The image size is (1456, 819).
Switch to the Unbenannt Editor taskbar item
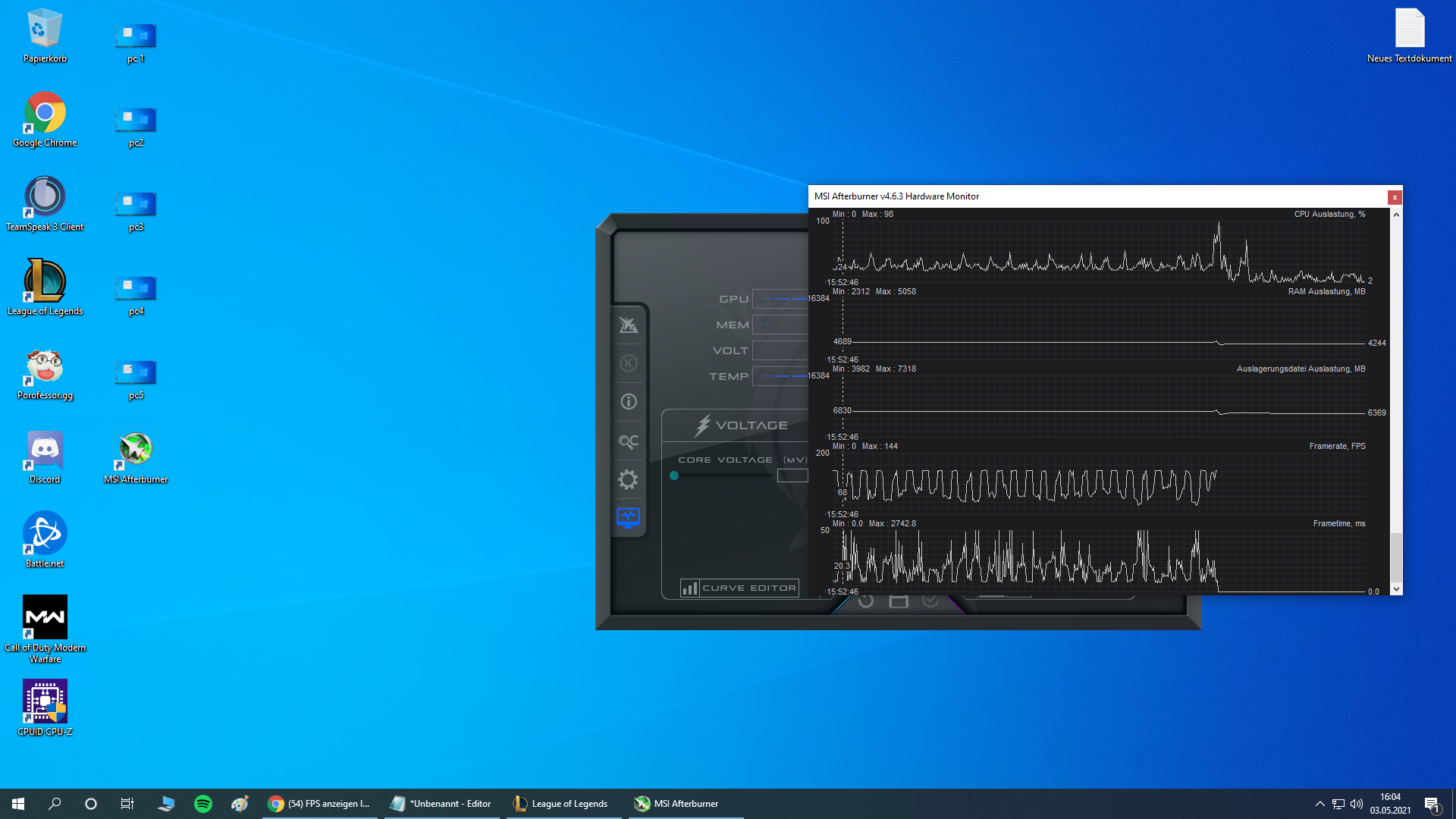[441, 804]
